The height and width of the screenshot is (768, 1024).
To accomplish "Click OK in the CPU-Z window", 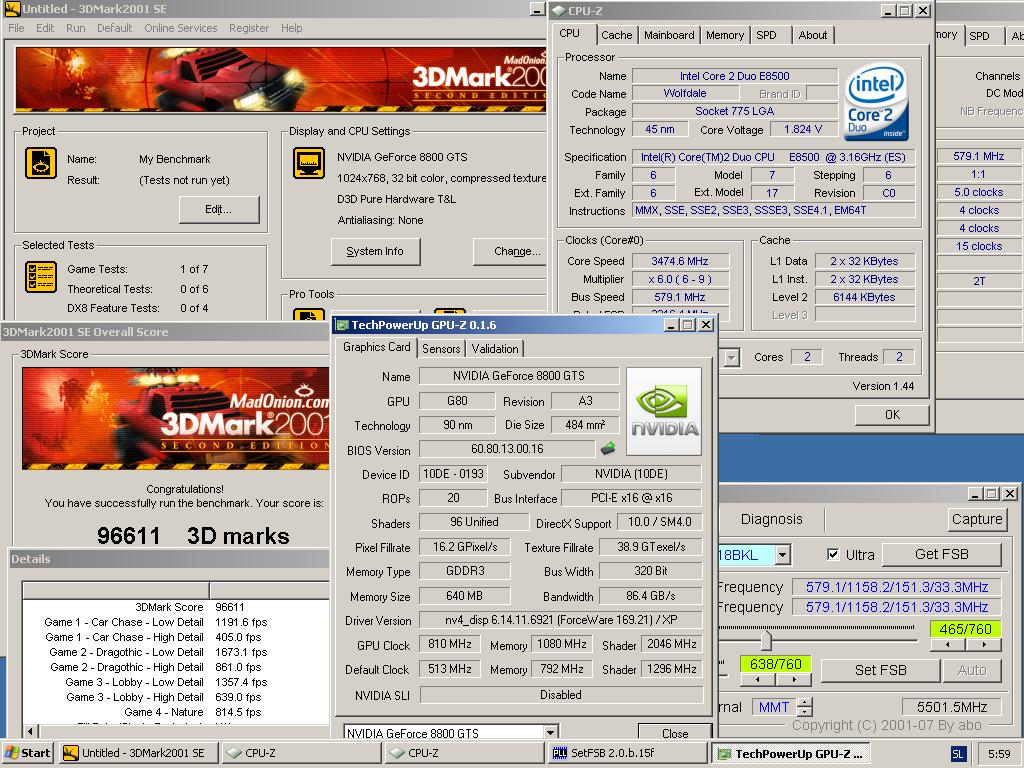I will tap(892, 415).
